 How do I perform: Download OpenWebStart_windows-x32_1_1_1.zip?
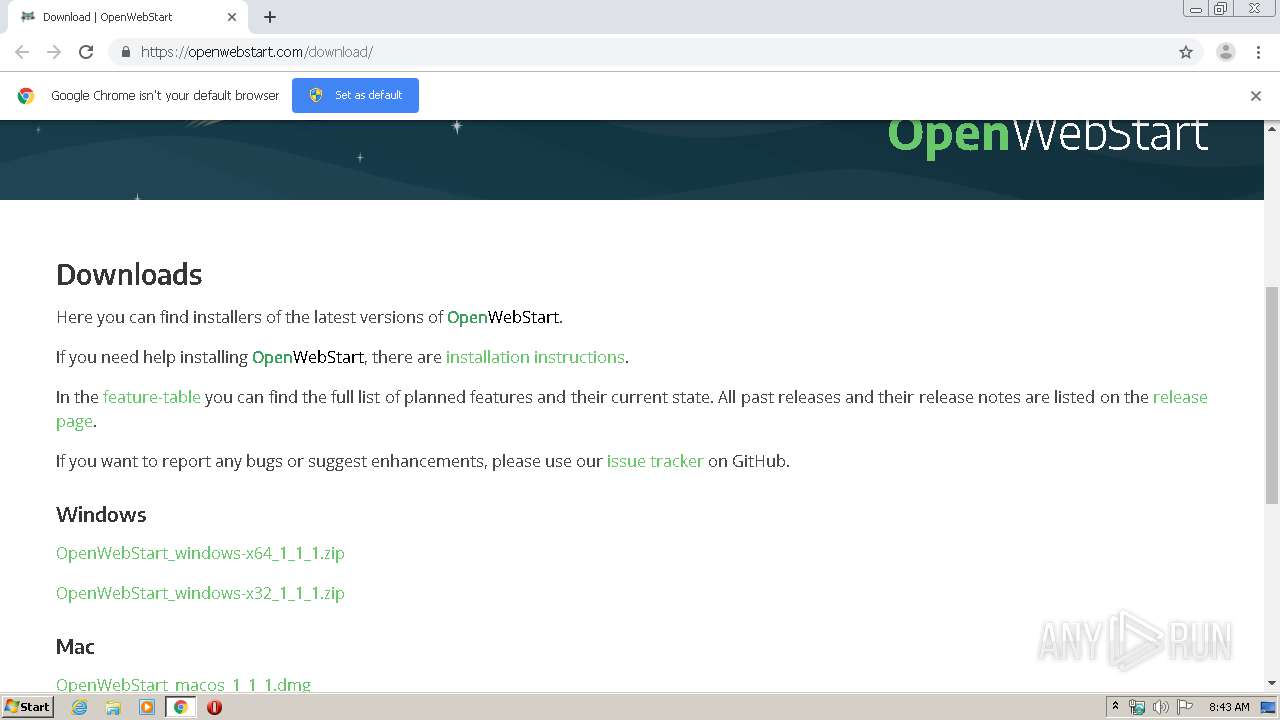(x=200, y=593)
